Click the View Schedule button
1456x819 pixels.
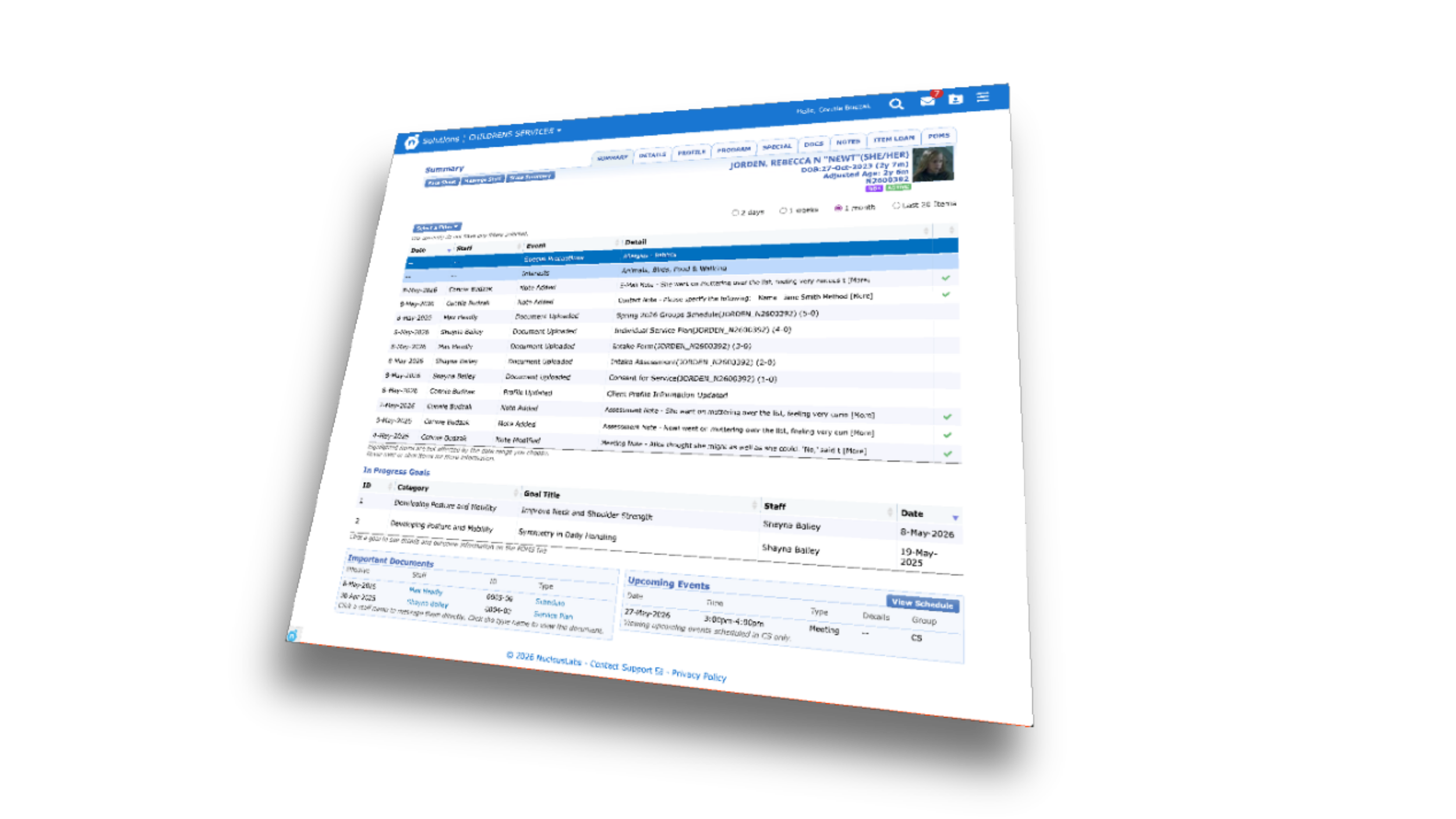[922, 603]
